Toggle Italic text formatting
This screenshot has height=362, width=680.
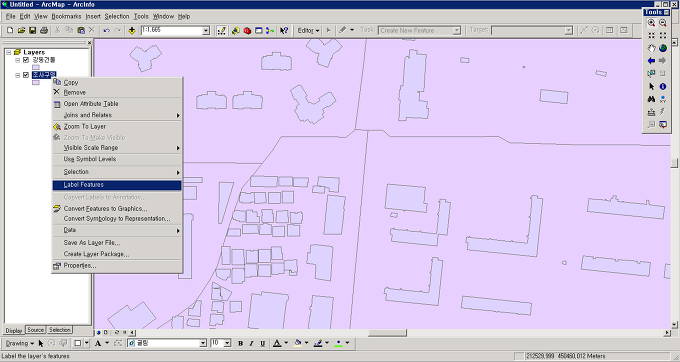pyautogui.click(x=251, y=343)
